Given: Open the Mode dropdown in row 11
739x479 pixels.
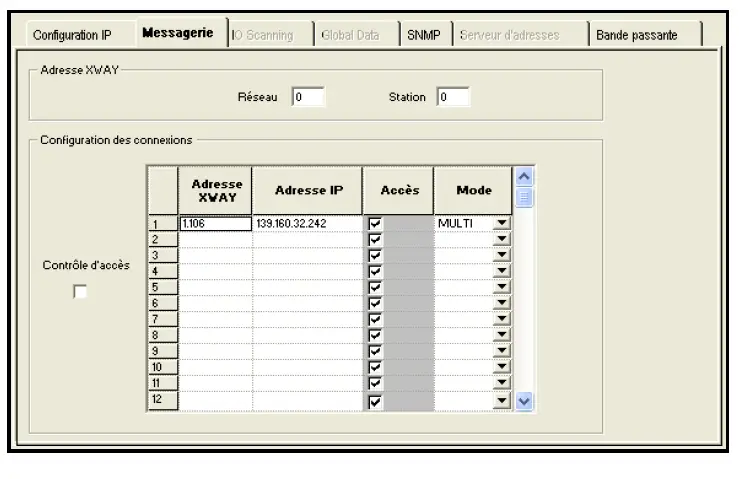Looking at the screenshot, I should tap(502, 382).
